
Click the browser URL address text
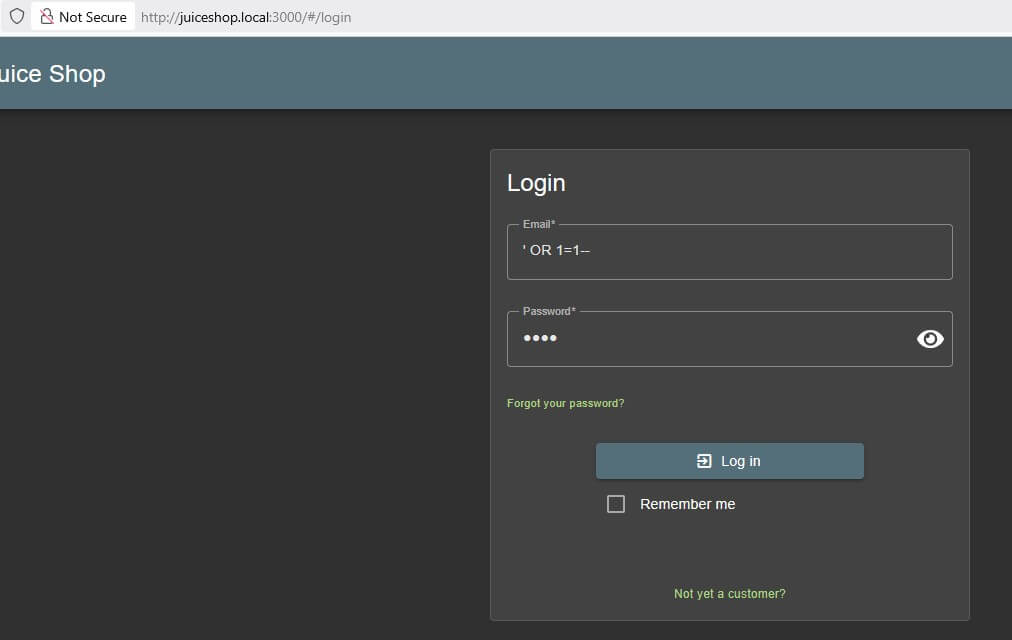[x=246, y=17]
